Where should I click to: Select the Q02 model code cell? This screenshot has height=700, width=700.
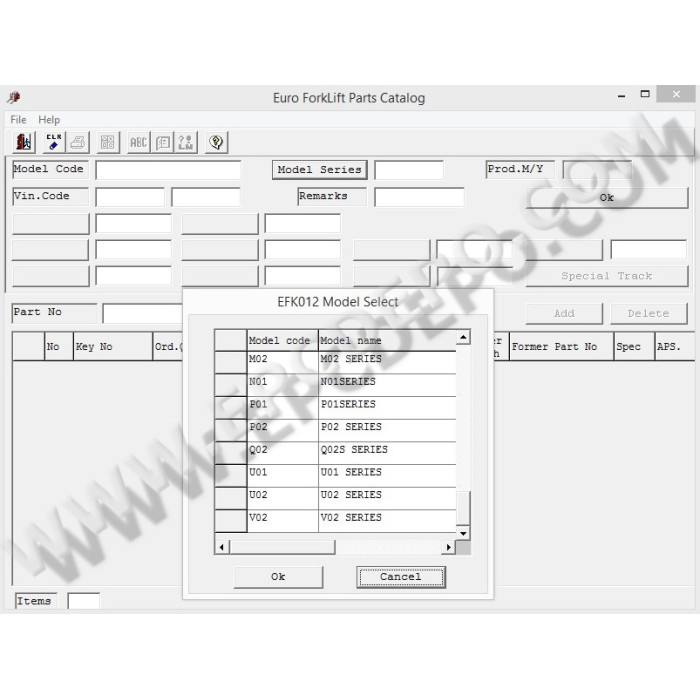coord(283,454)
